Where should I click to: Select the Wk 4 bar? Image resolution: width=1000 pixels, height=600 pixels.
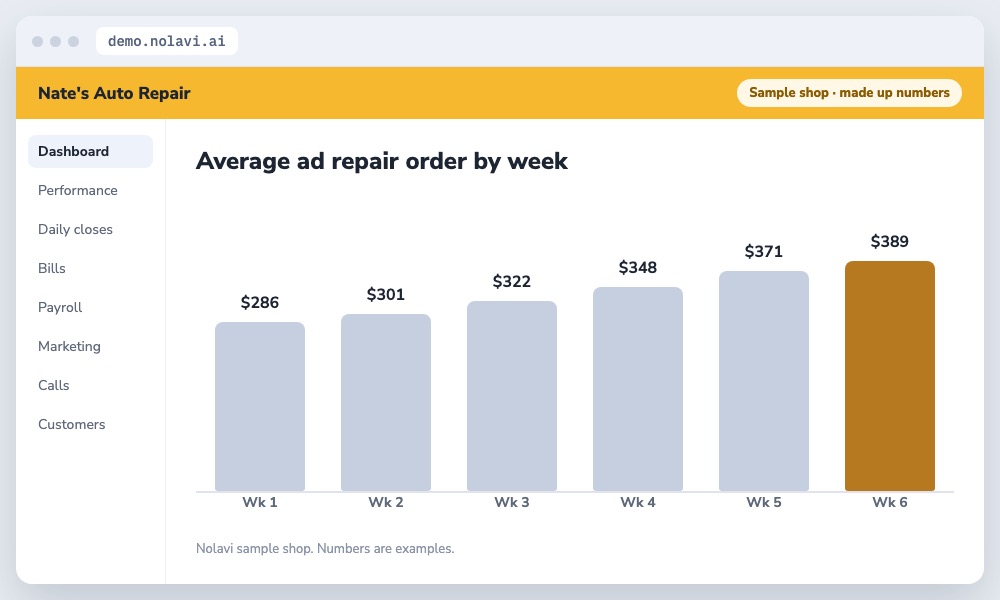click(x=638, y=389)
